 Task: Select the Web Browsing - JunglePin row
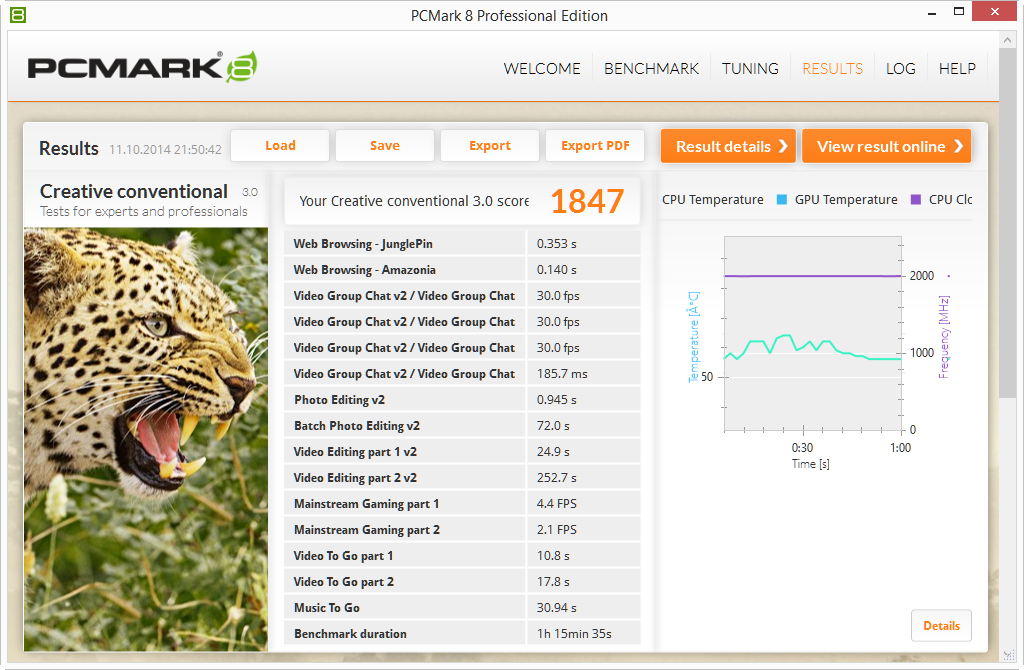click(x=462, y=244)
